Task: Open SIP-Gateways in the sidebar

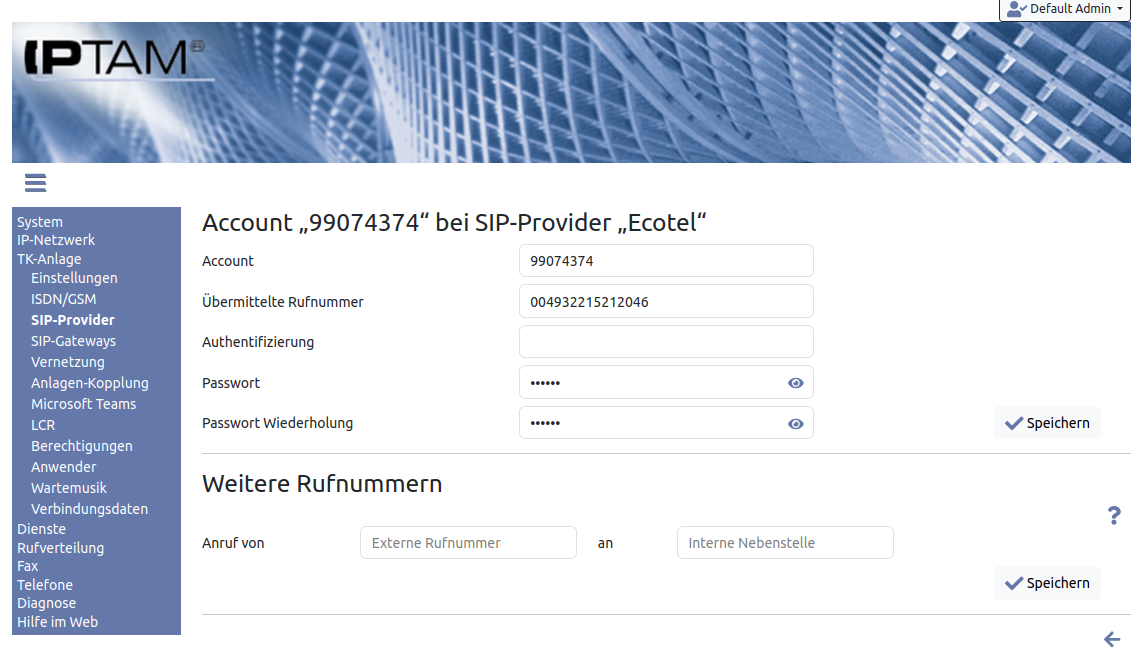Action: (x=73, y=341)
